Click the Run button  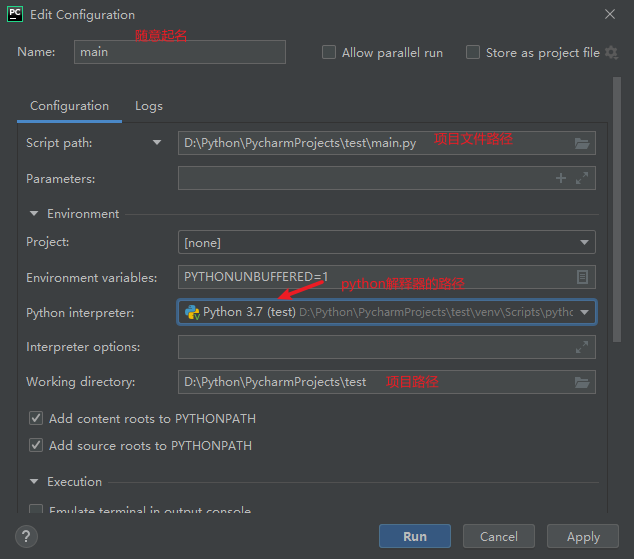click(x=415, y=536)
